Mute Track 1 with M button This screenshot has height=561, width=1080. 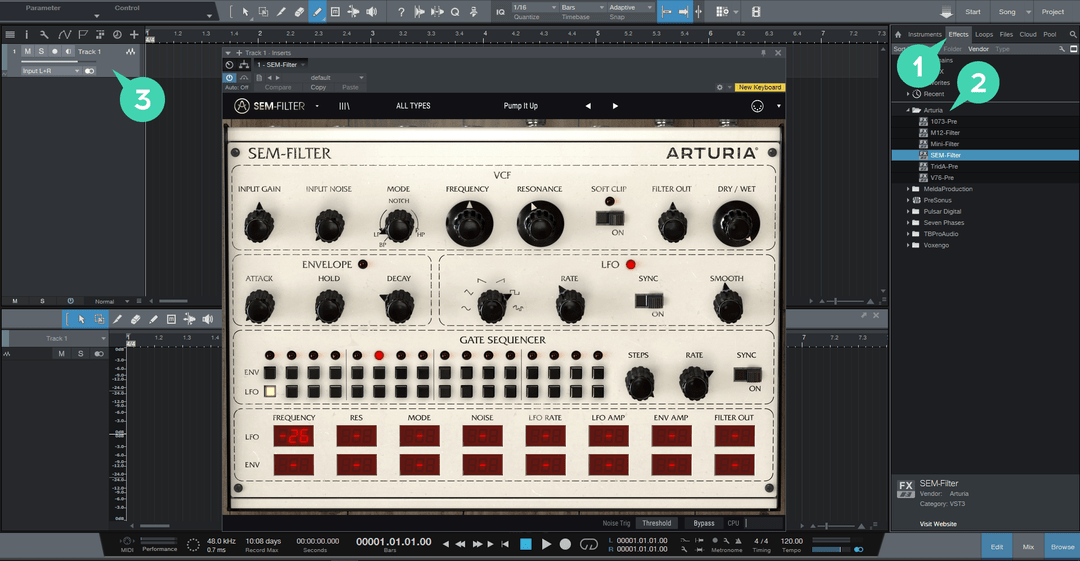28,52
